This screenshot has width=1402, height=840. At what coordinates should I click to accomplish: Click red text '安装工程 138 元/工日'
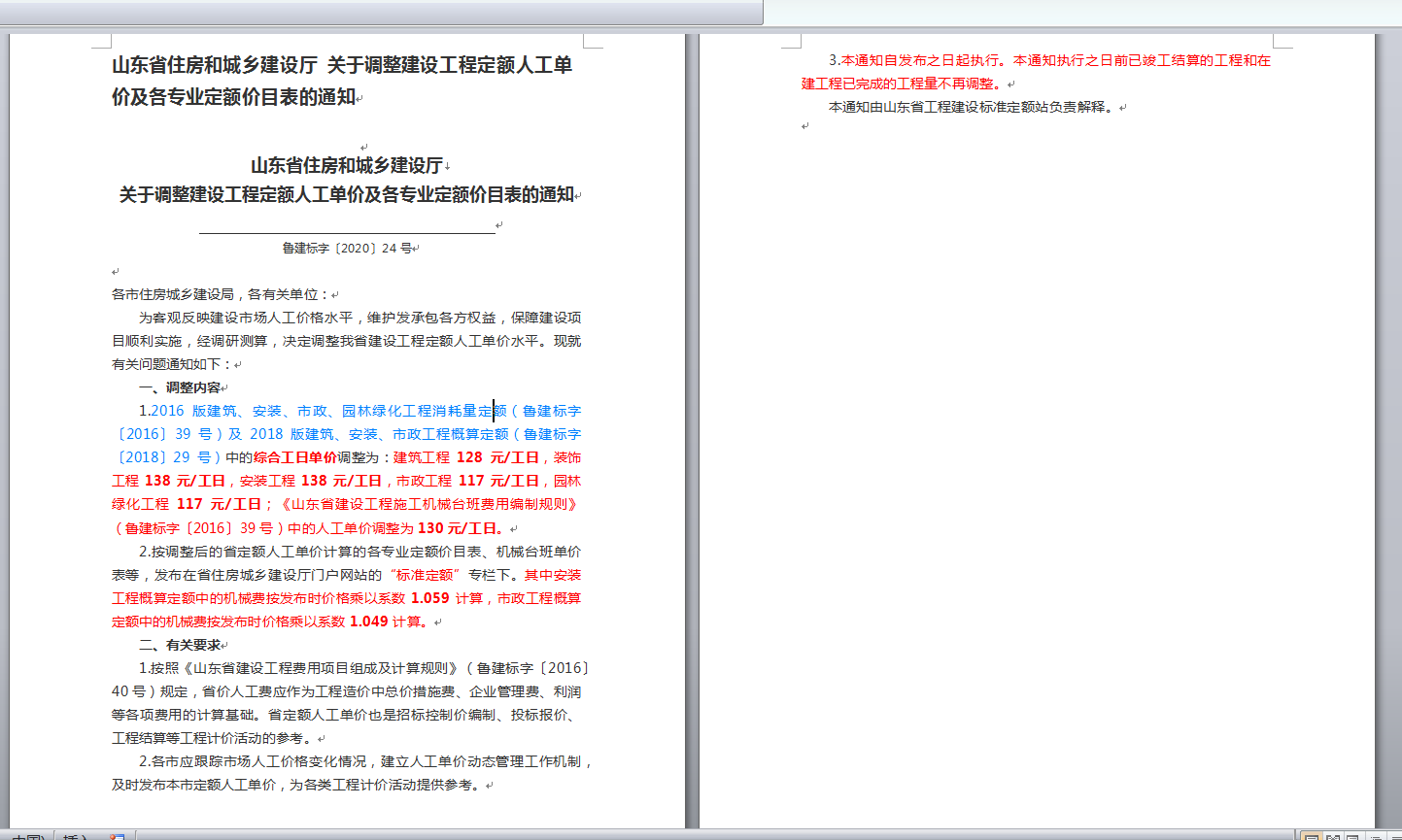pyautogui.click(x=310, y=481)
